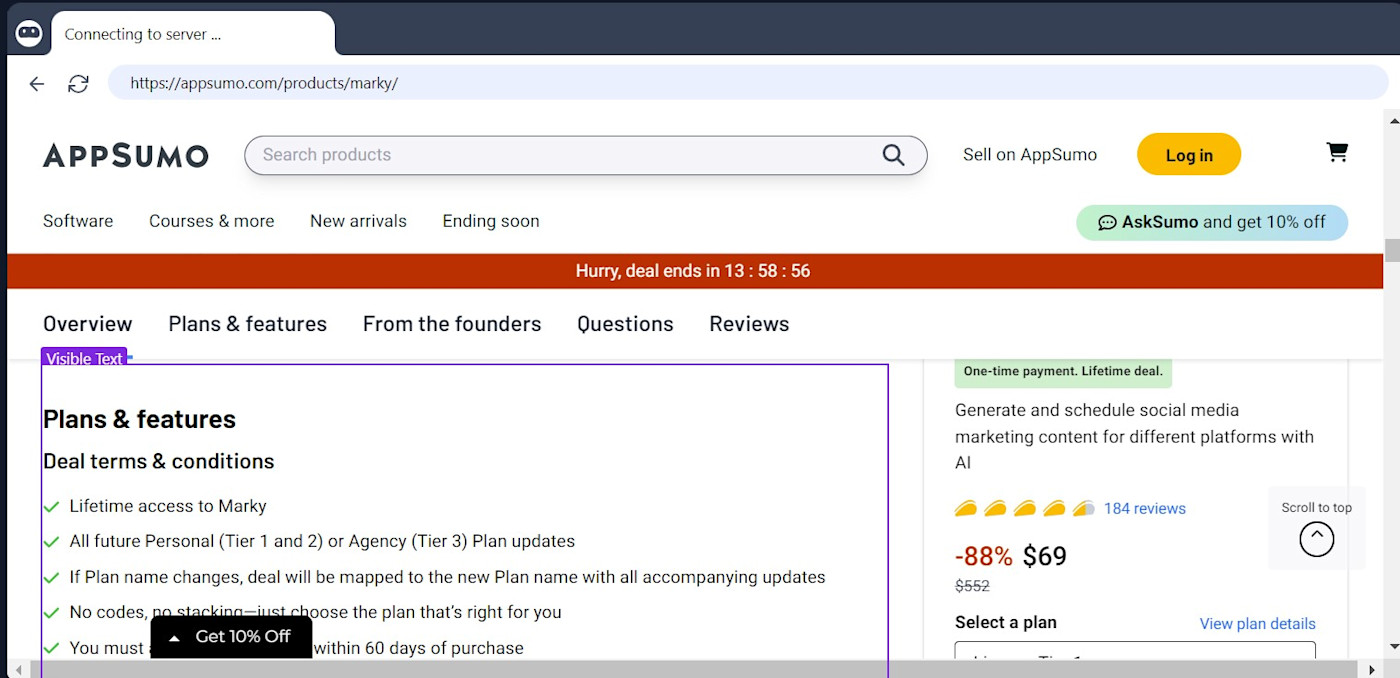Click the browser back arrow
This screenshot has height=678, width=1400.
click(37, 84)
